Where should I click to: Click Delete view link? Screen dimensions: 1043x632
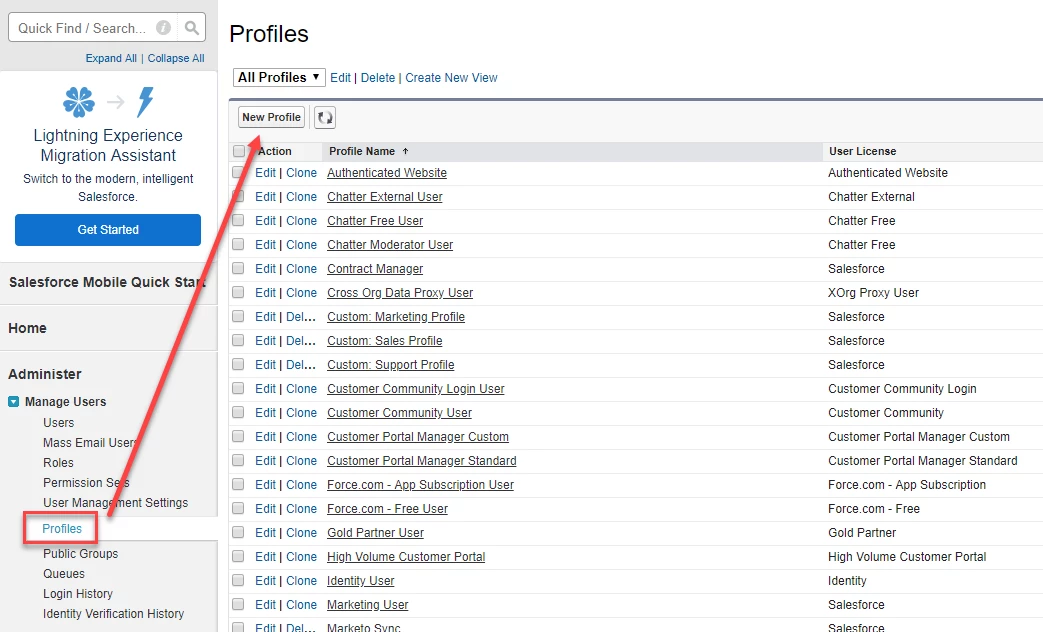click(x=378, y=78)
